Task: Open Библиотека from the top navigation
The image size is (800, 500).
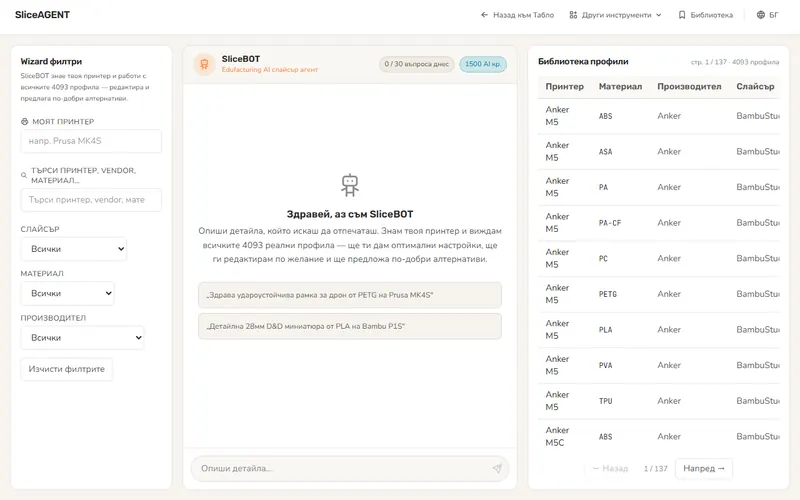Action: [x=706, y=15]
